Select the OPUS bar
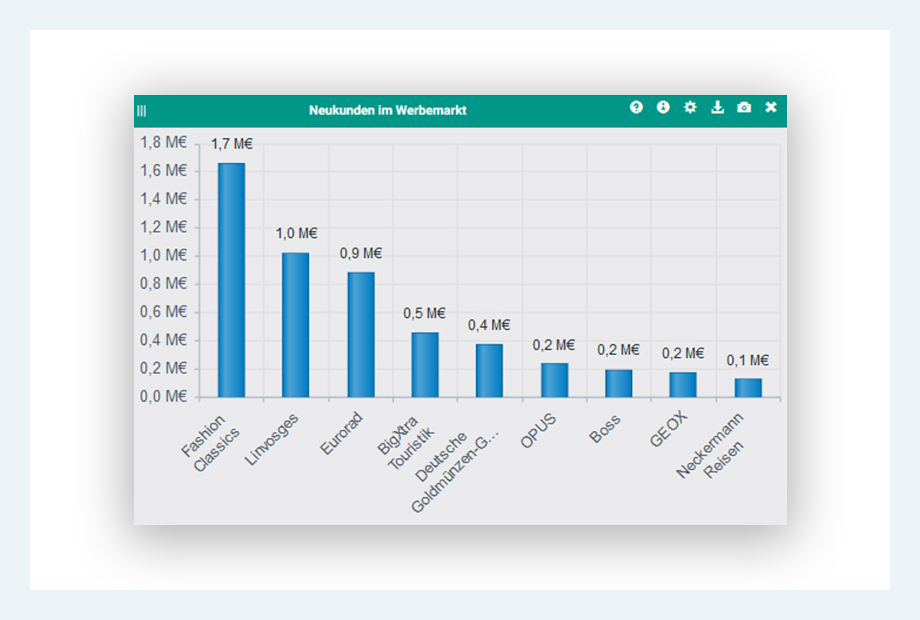Screen dimensions: 920x620 (x=554, y=380)
